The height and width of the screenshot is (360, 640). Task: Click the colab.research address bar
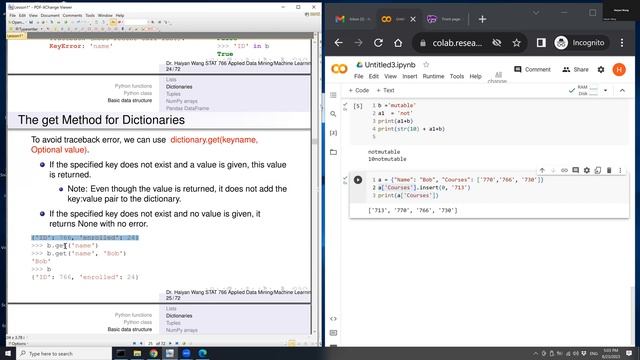click(x=457, y=43)
